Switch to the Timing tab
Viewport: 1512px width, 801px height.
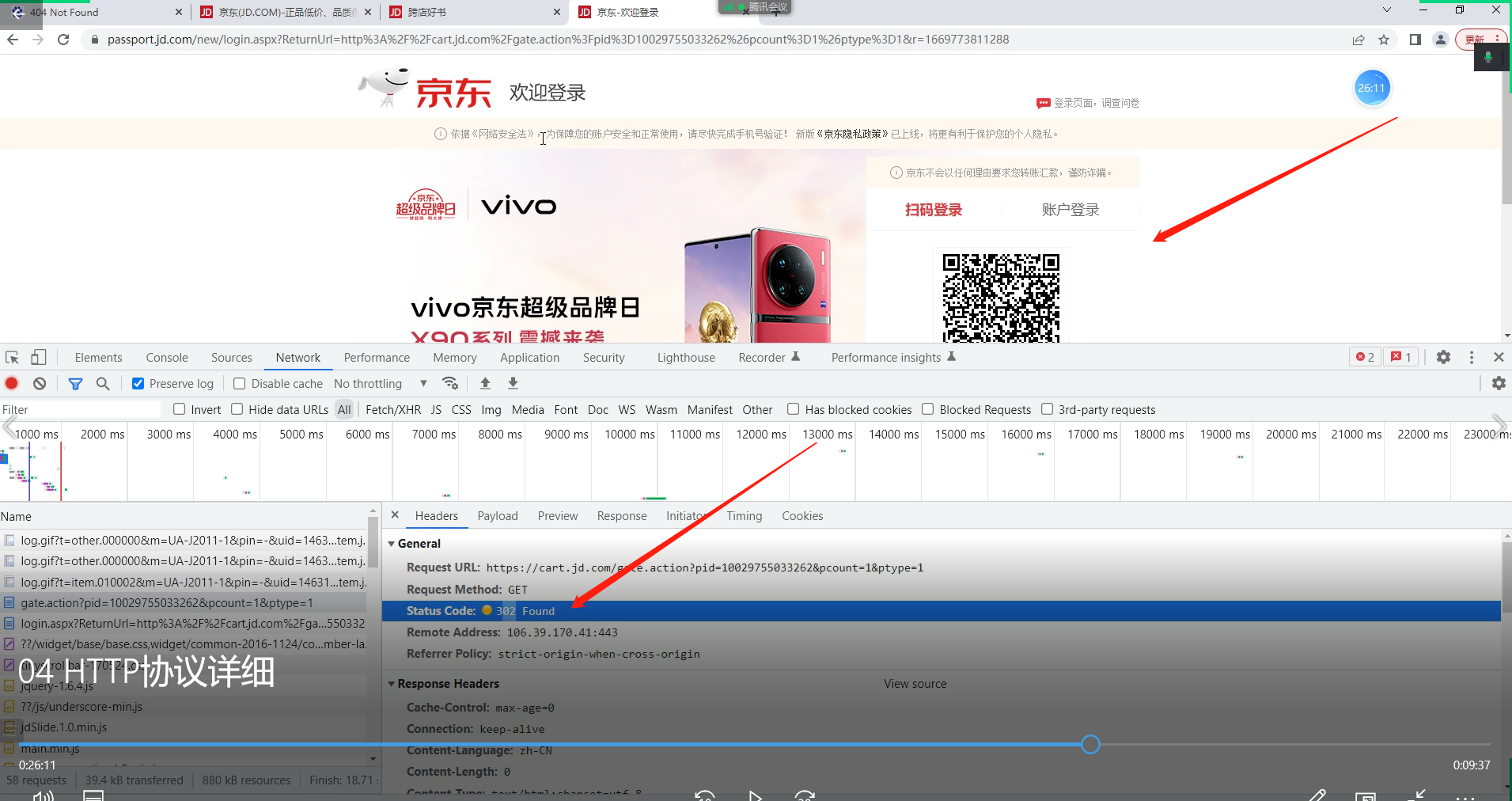tap(745, 516)
